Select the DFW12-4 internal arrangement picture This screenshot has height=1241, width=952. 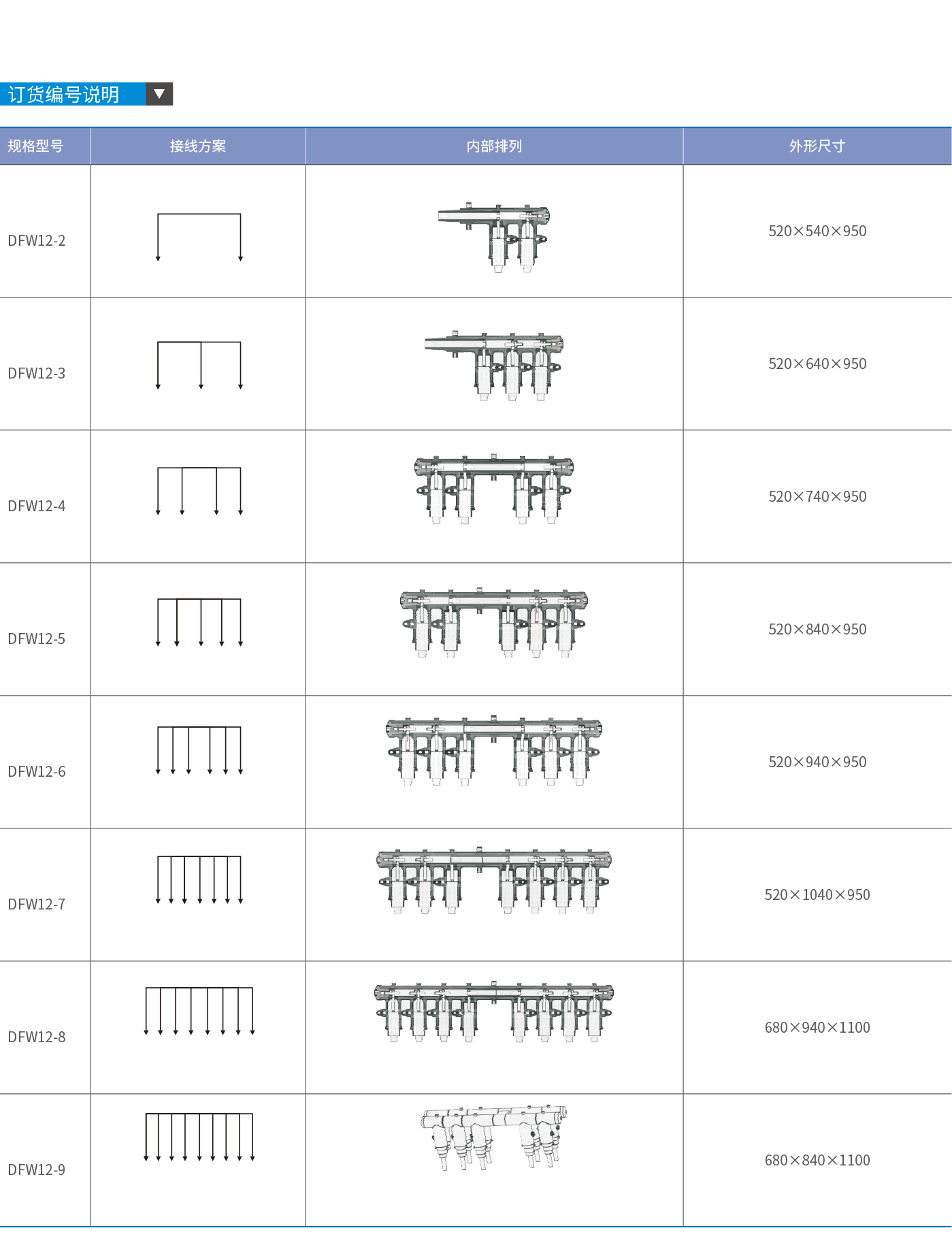[x=494, y=490]
